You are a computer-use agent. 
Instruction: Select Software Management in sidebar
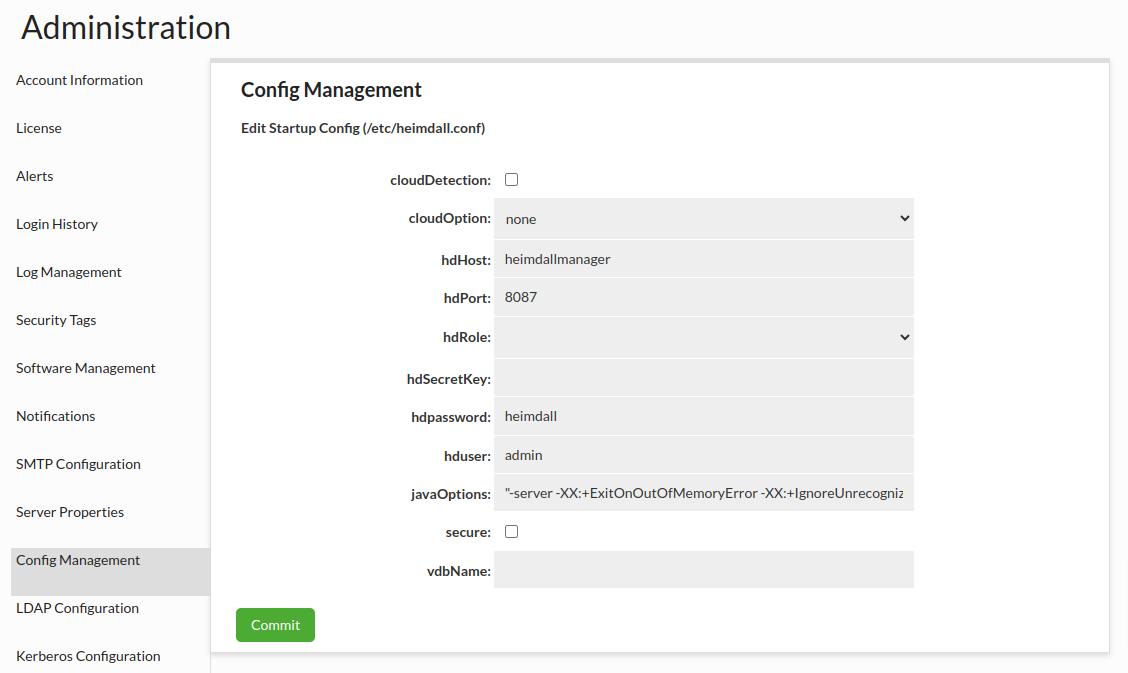[x=86, y=368]
